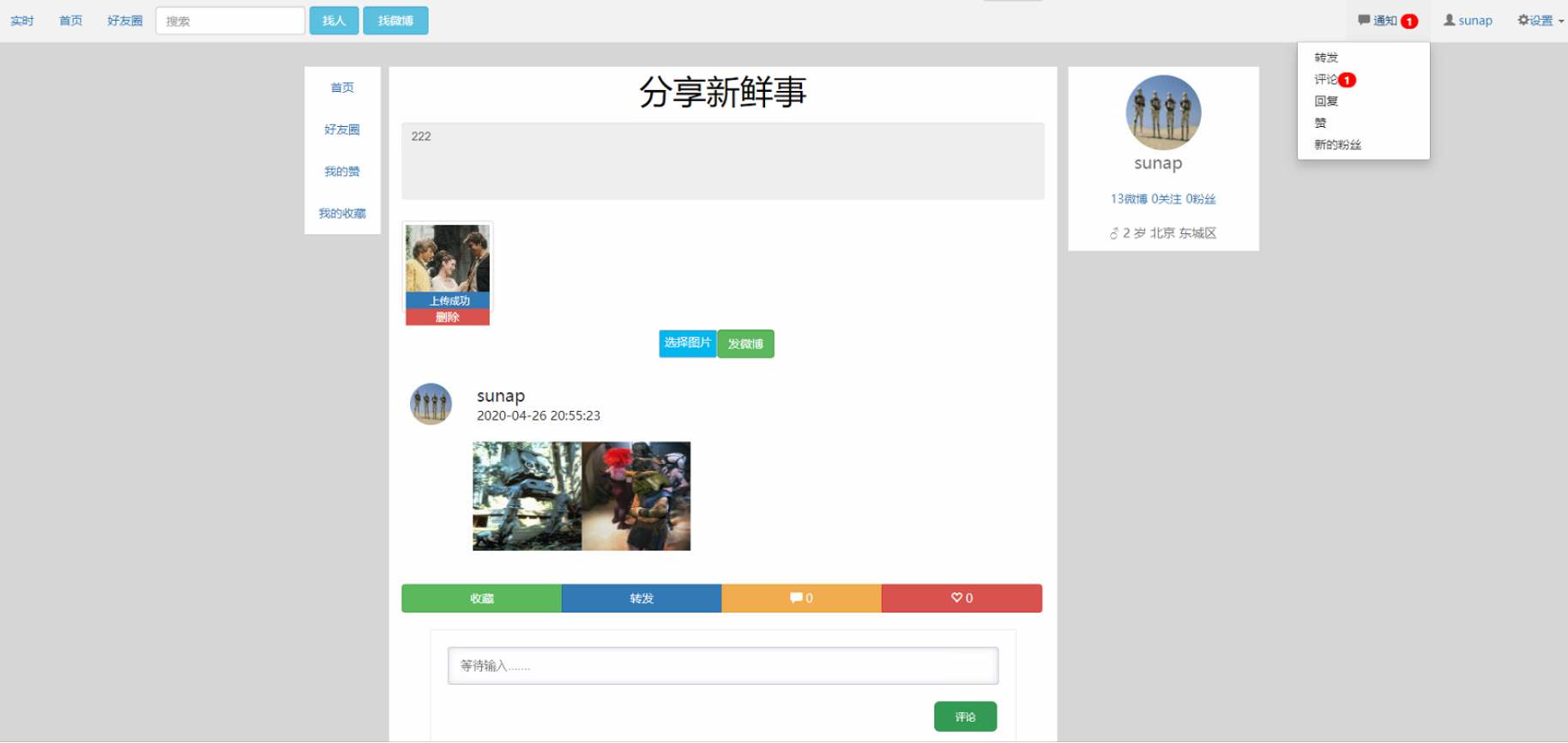Click the blue 转发 button under post
The image size is (1568, 743).
(642, 598)
